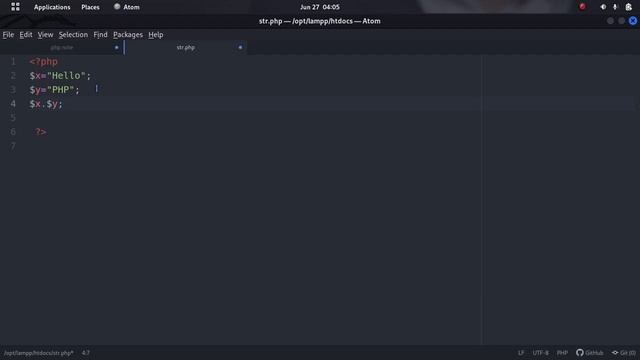This screenshot has width=640, height=360.
Task: Place cursor in the <?php opening tag
Action: (x=43, y=62)
